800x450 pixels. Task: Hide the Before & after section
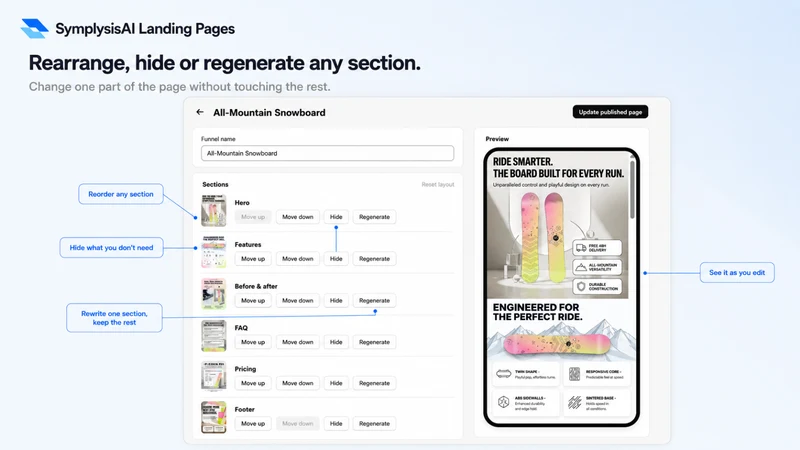[336, 301]
